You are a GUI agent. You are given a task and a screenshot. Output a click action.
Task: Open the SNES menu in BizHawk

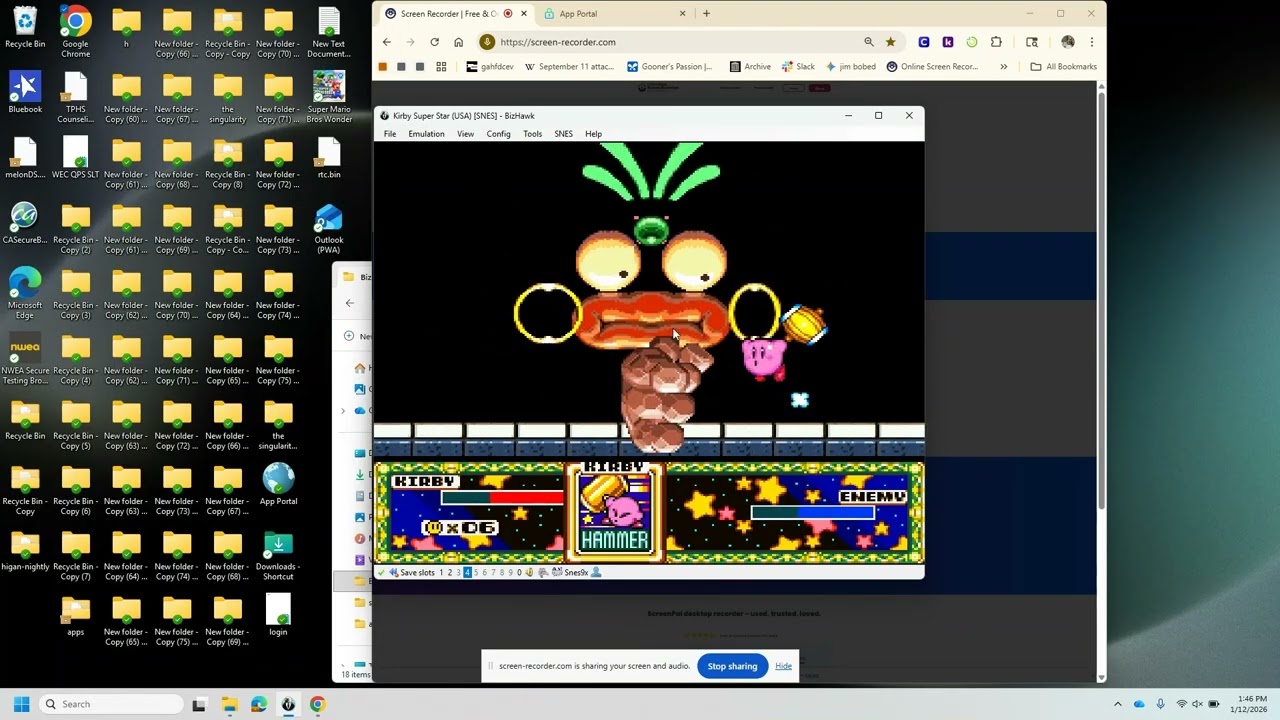tap(563, 134)
